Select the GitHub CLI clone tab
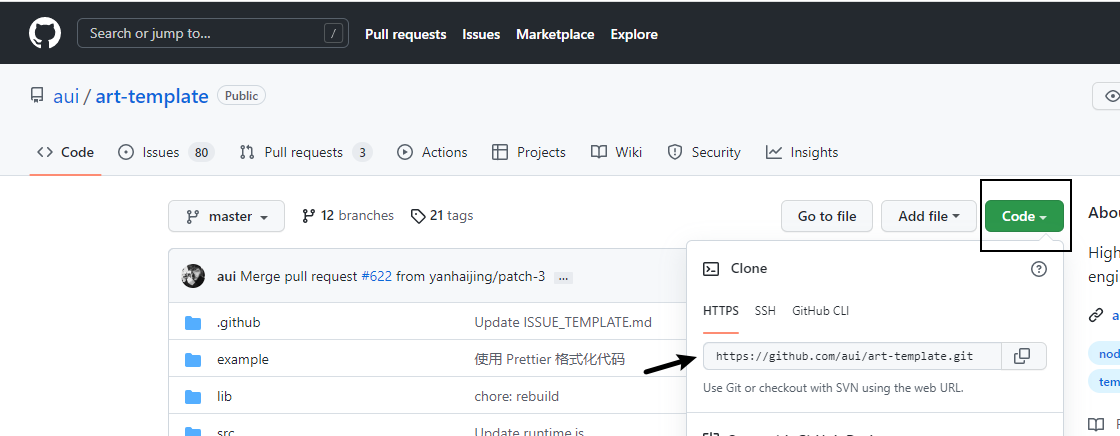This screenshot has width=1120, height=436. pos(820,311)
